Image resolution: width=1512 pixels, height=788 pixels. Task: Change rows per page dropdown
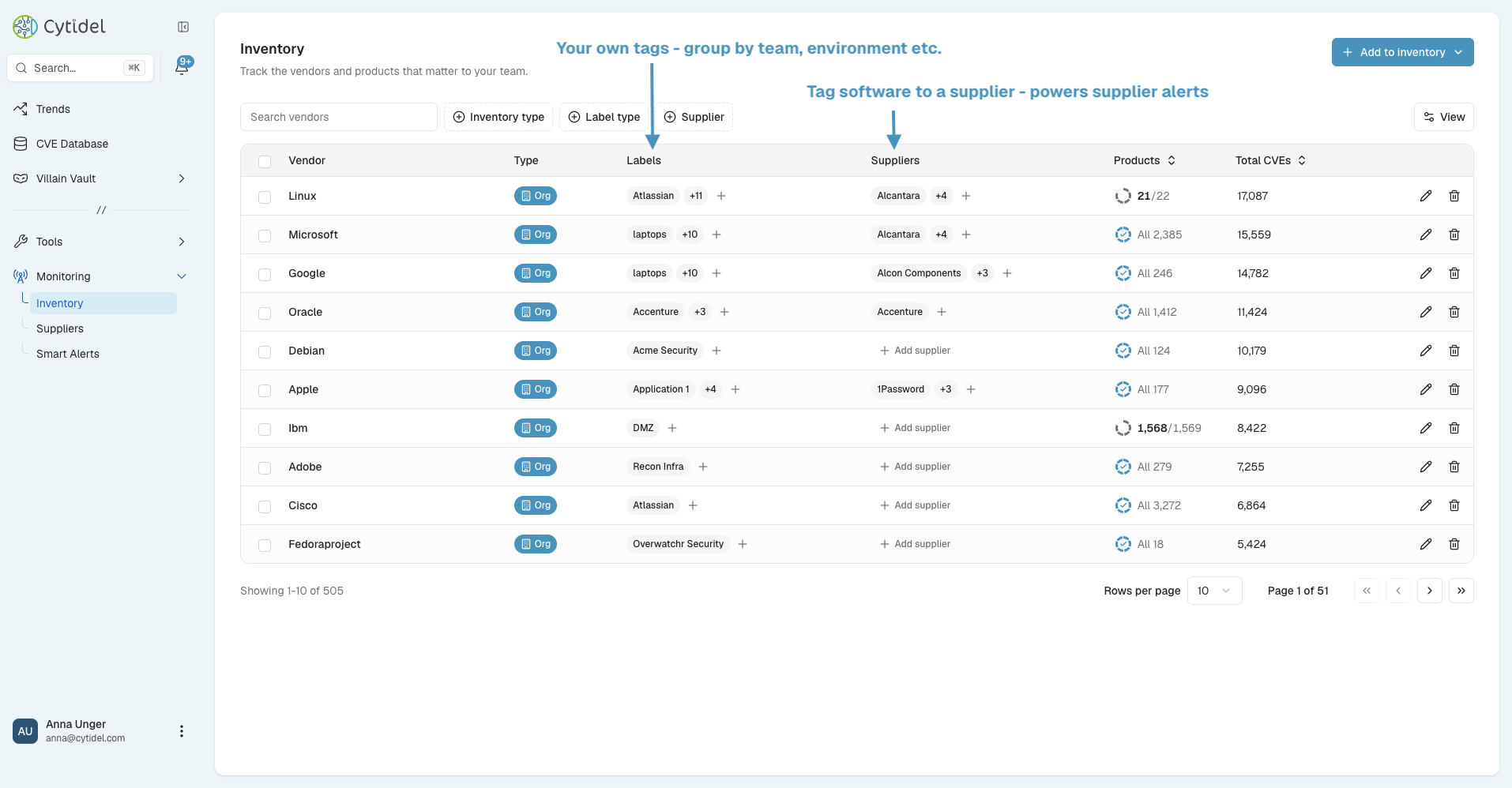coord(1214,591)
